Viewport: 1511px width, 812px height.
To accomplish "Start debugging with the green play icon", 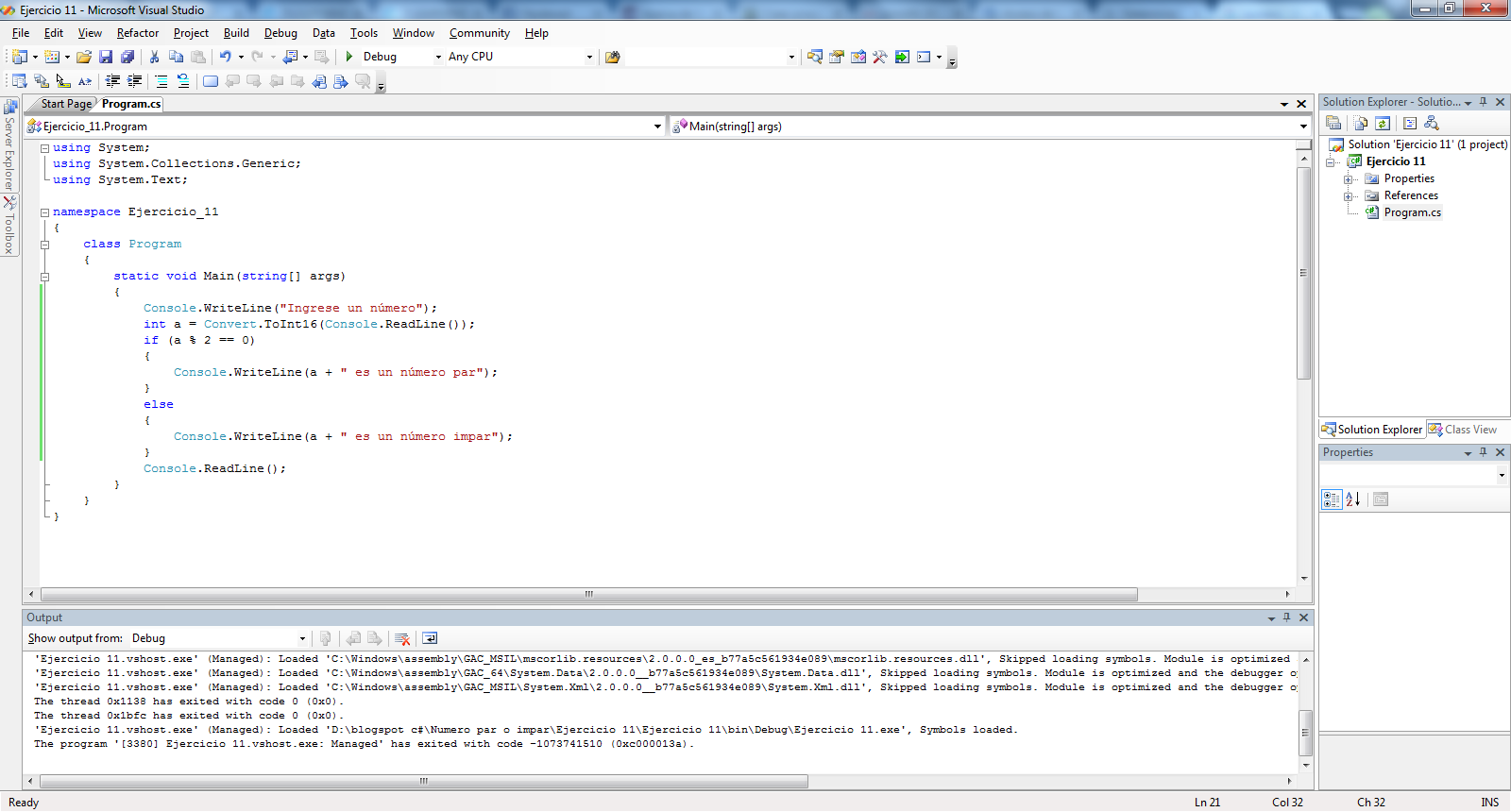I will (x=349, y=57).
